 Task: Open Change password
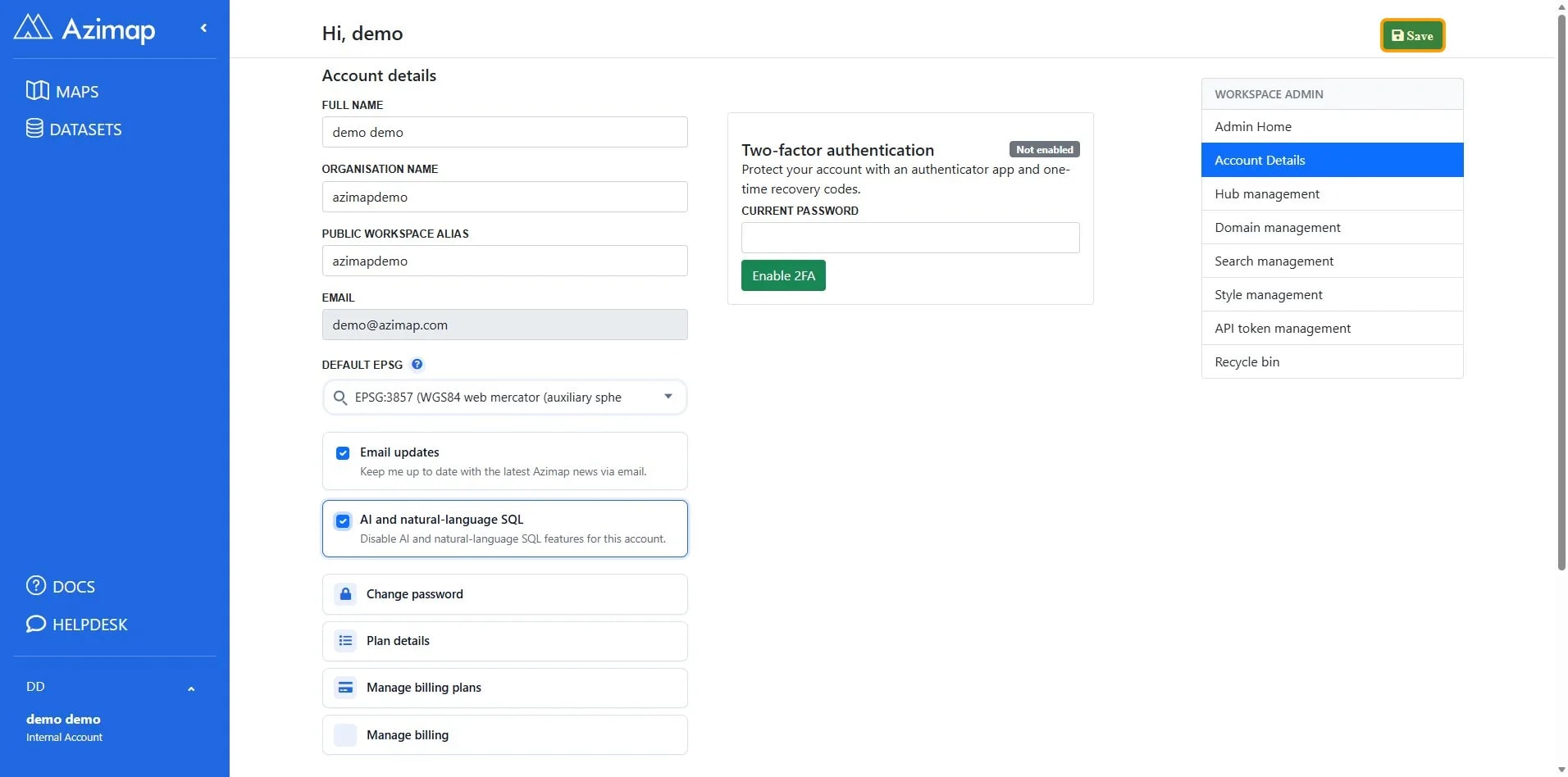(x=504, y=594)
